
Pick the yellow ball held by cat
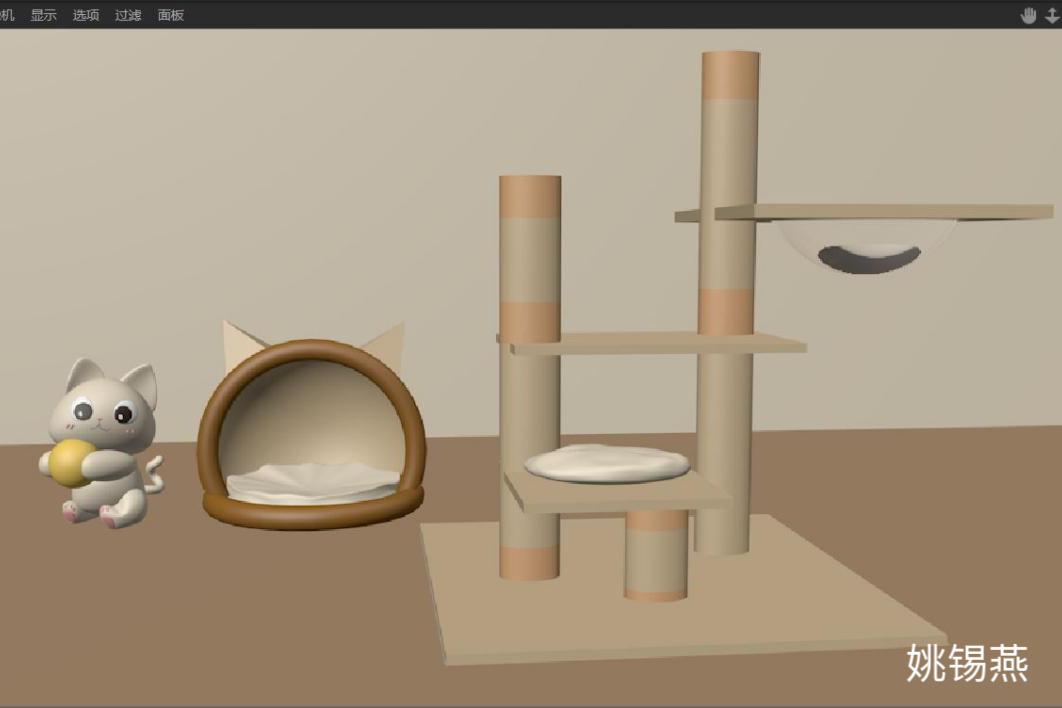pos(68,463)
